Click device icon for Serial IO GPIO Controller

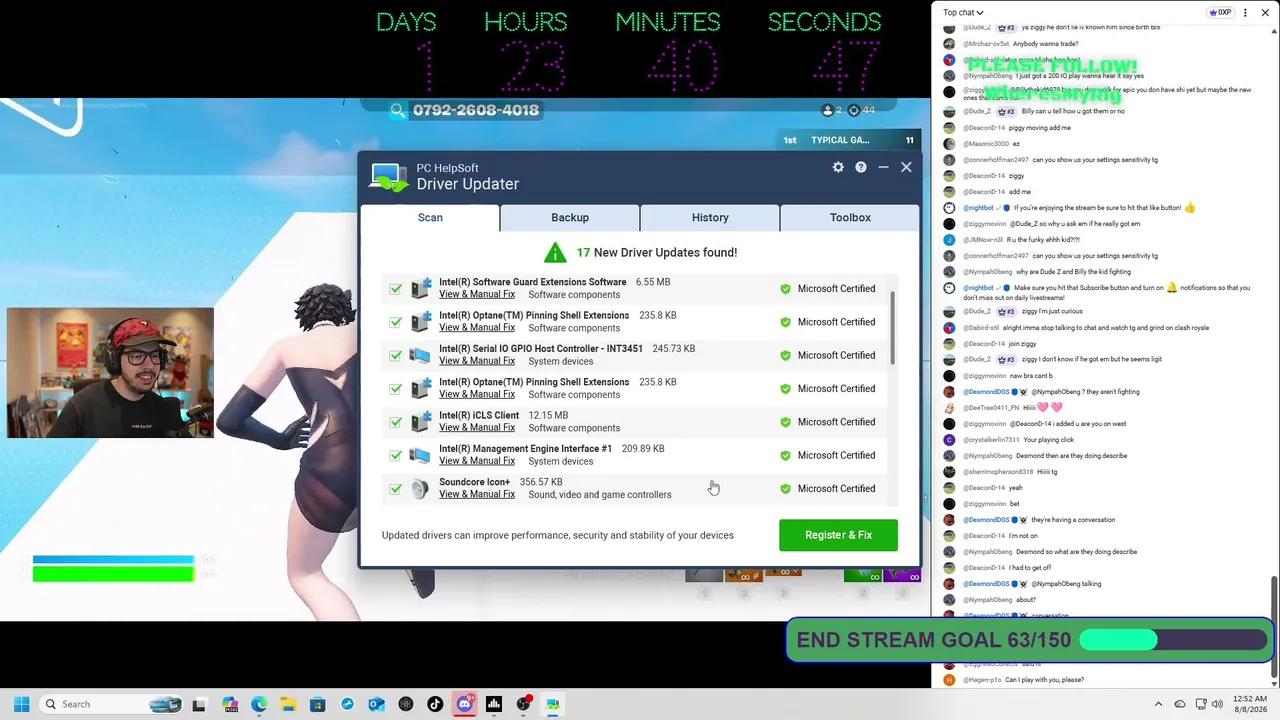pos(420,355)
